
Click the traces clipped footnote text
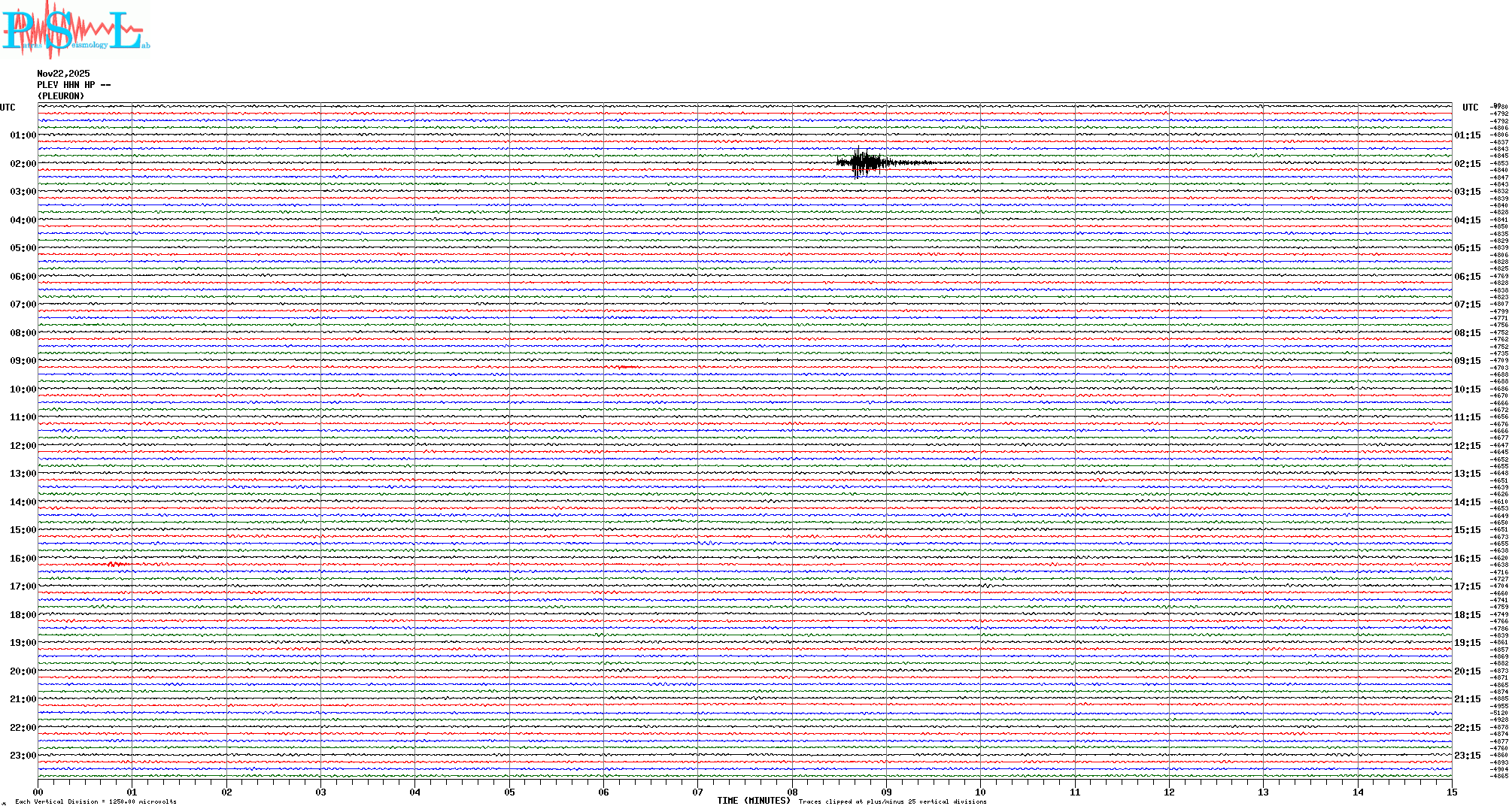892,801
